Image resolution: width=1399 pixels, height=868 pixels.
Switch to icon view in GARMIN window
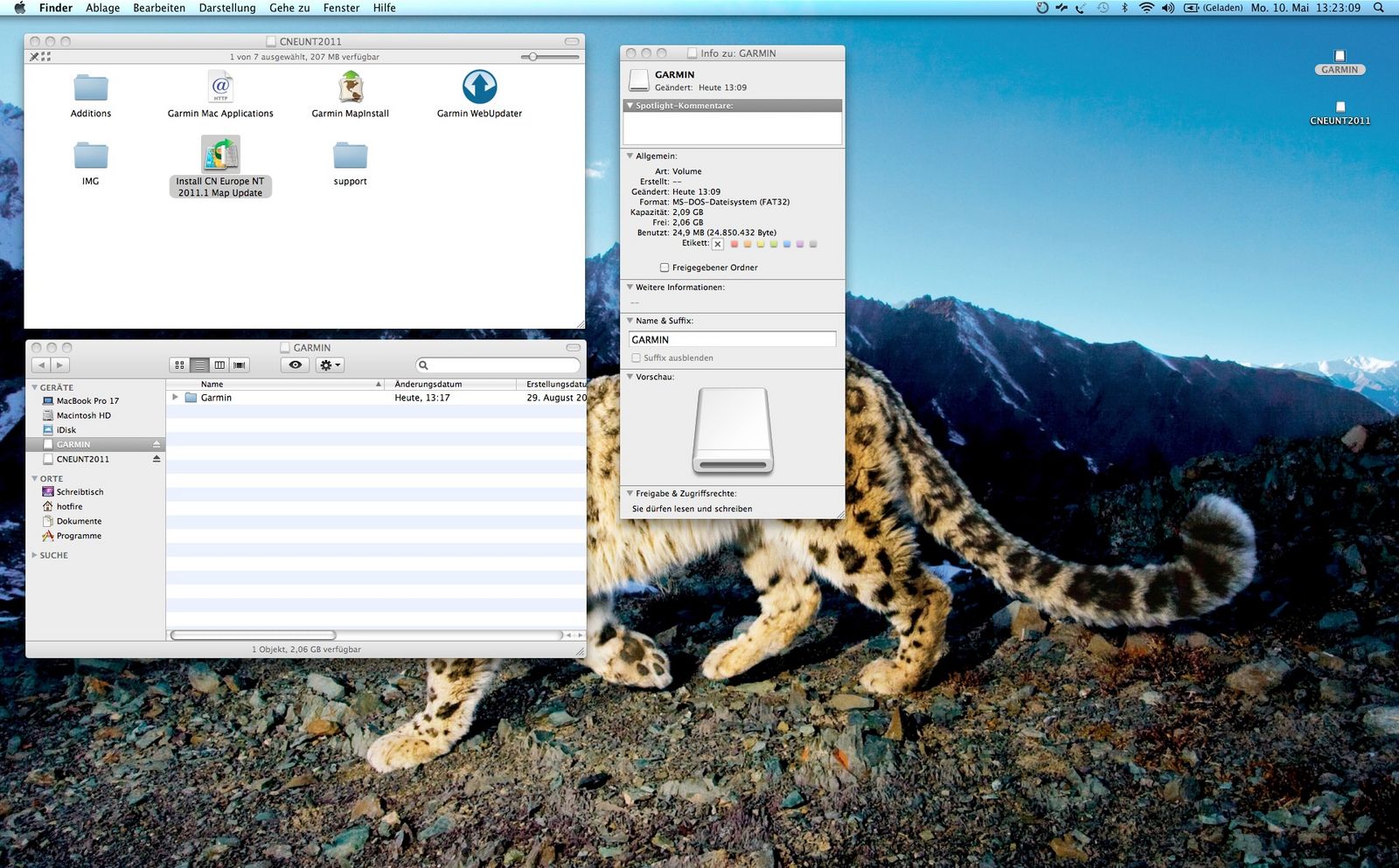(x=179, y=365)
